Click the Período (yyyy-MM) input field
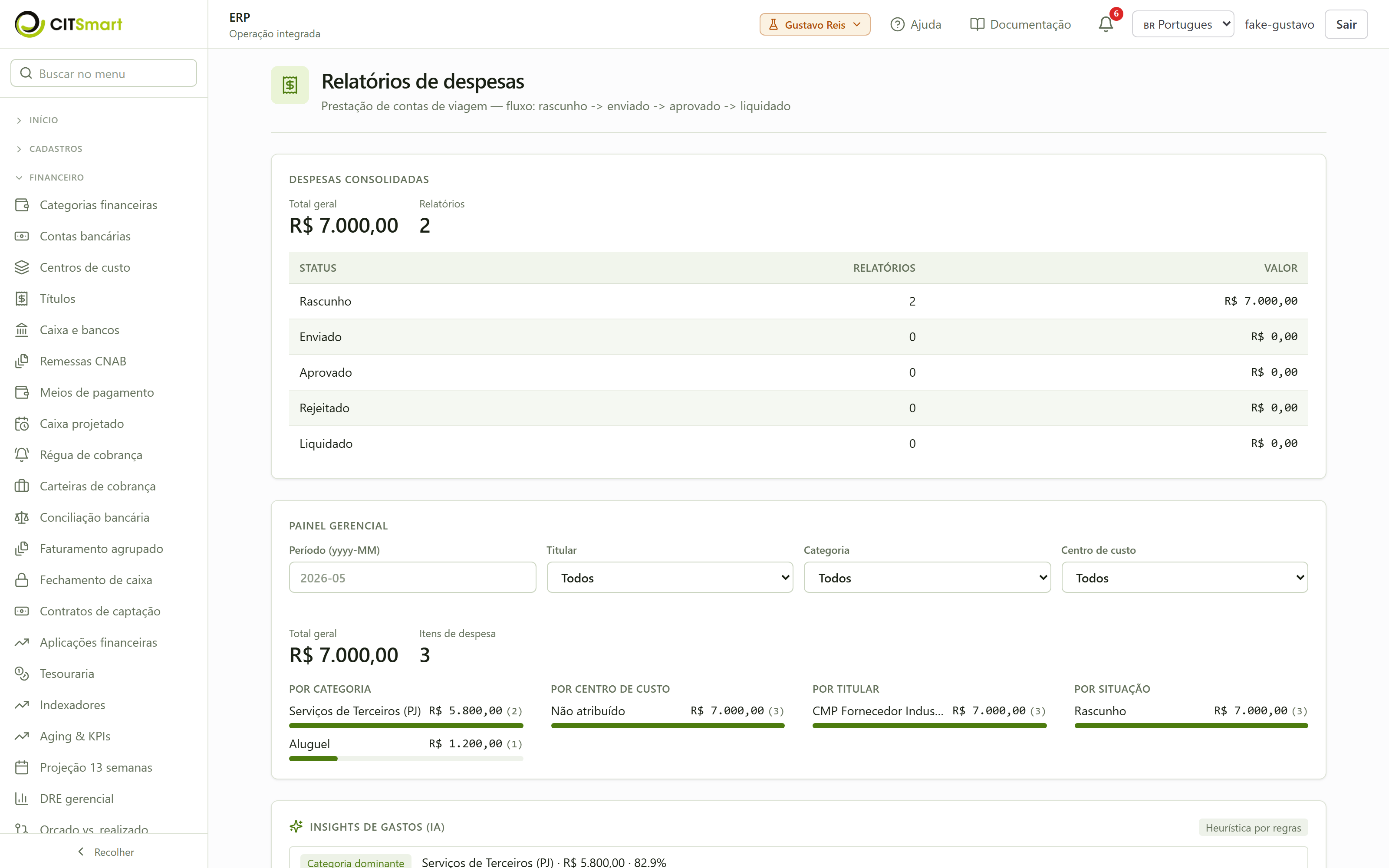This screenshot has width=1389, height=868. tap(412, 578)
